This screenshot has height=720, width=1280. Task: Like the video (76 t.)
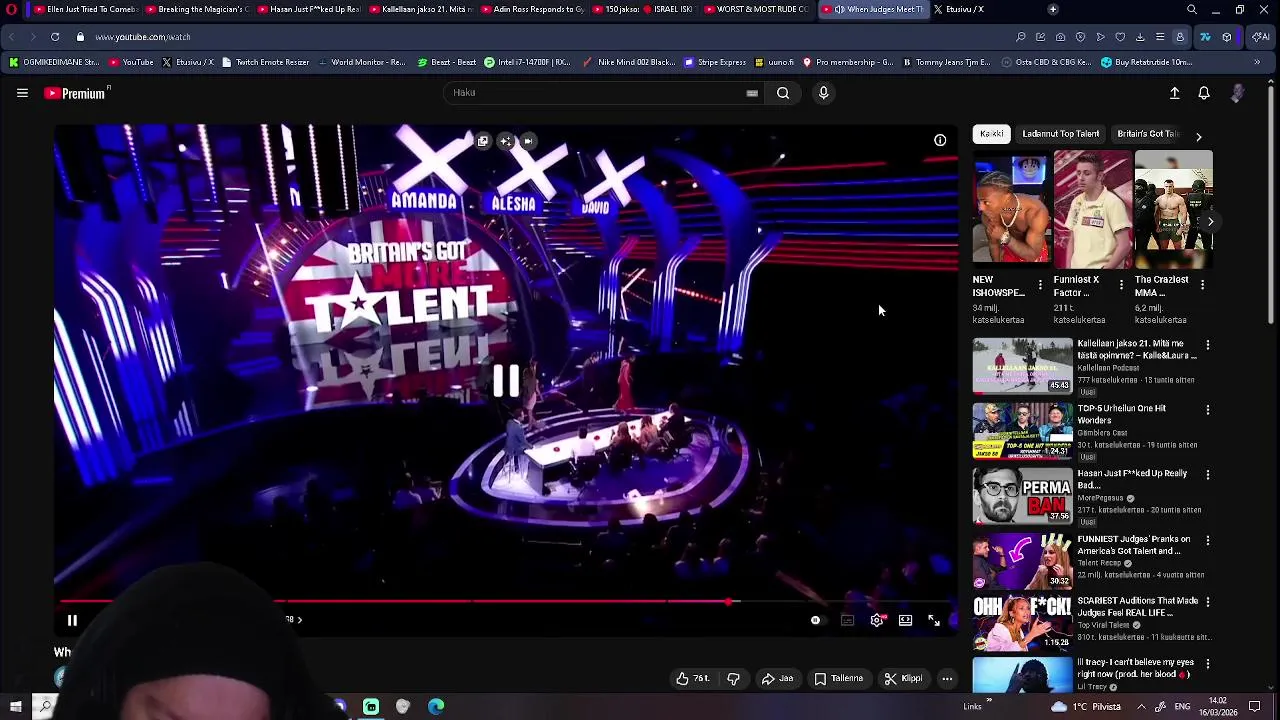693,679
